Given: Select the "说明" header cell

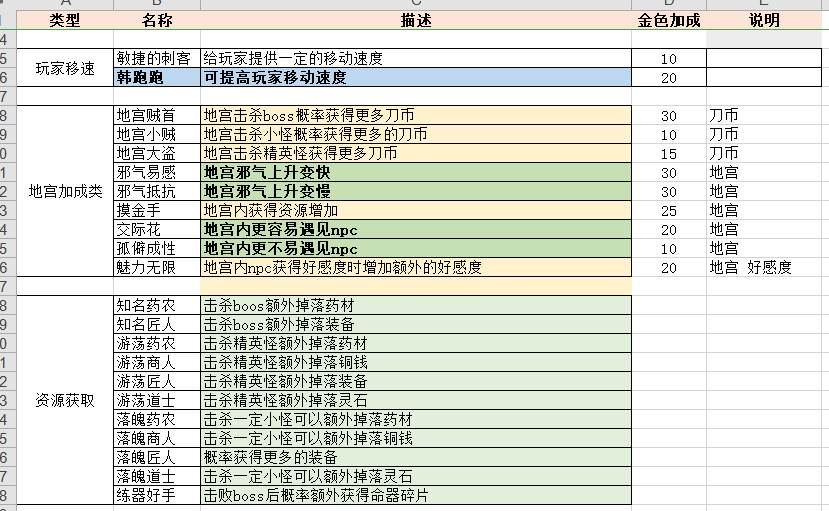Looking at the screenshot, I should [767, 20].
